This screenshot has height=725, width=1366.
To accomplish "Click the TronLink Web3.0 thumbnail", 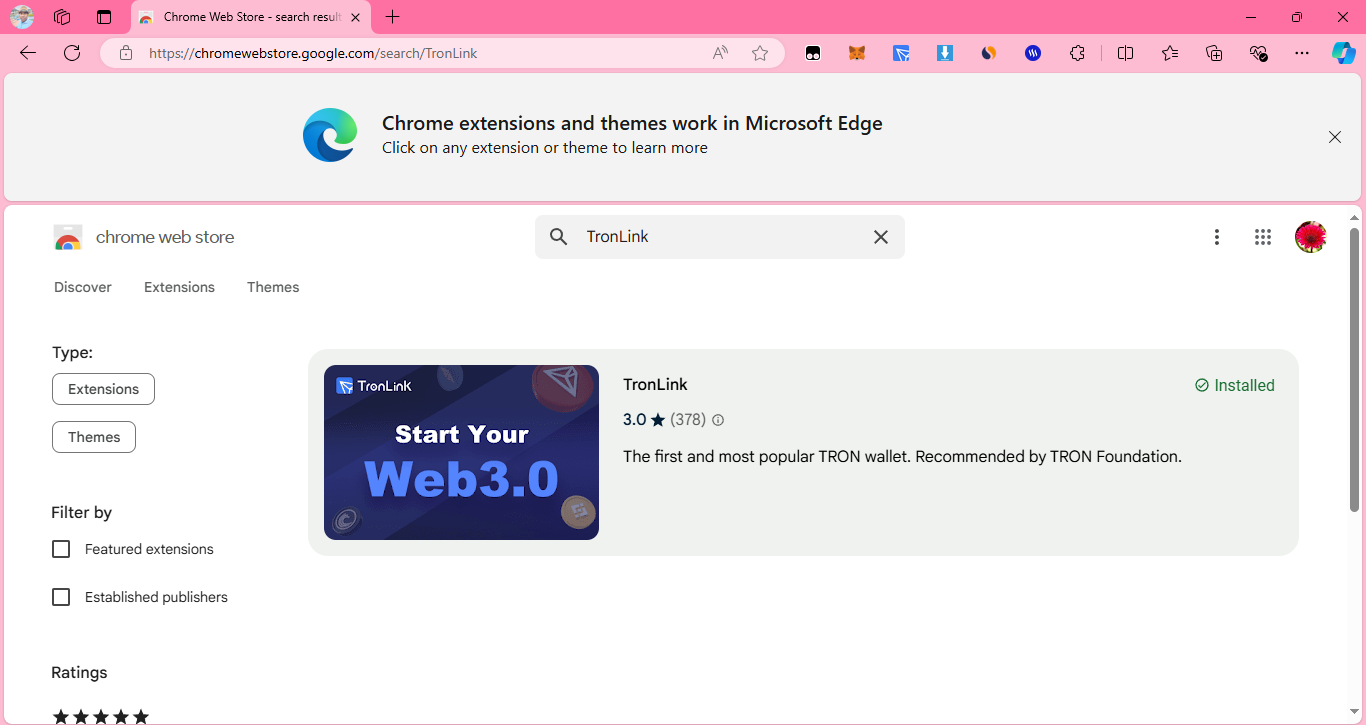I will pos(461,452).
